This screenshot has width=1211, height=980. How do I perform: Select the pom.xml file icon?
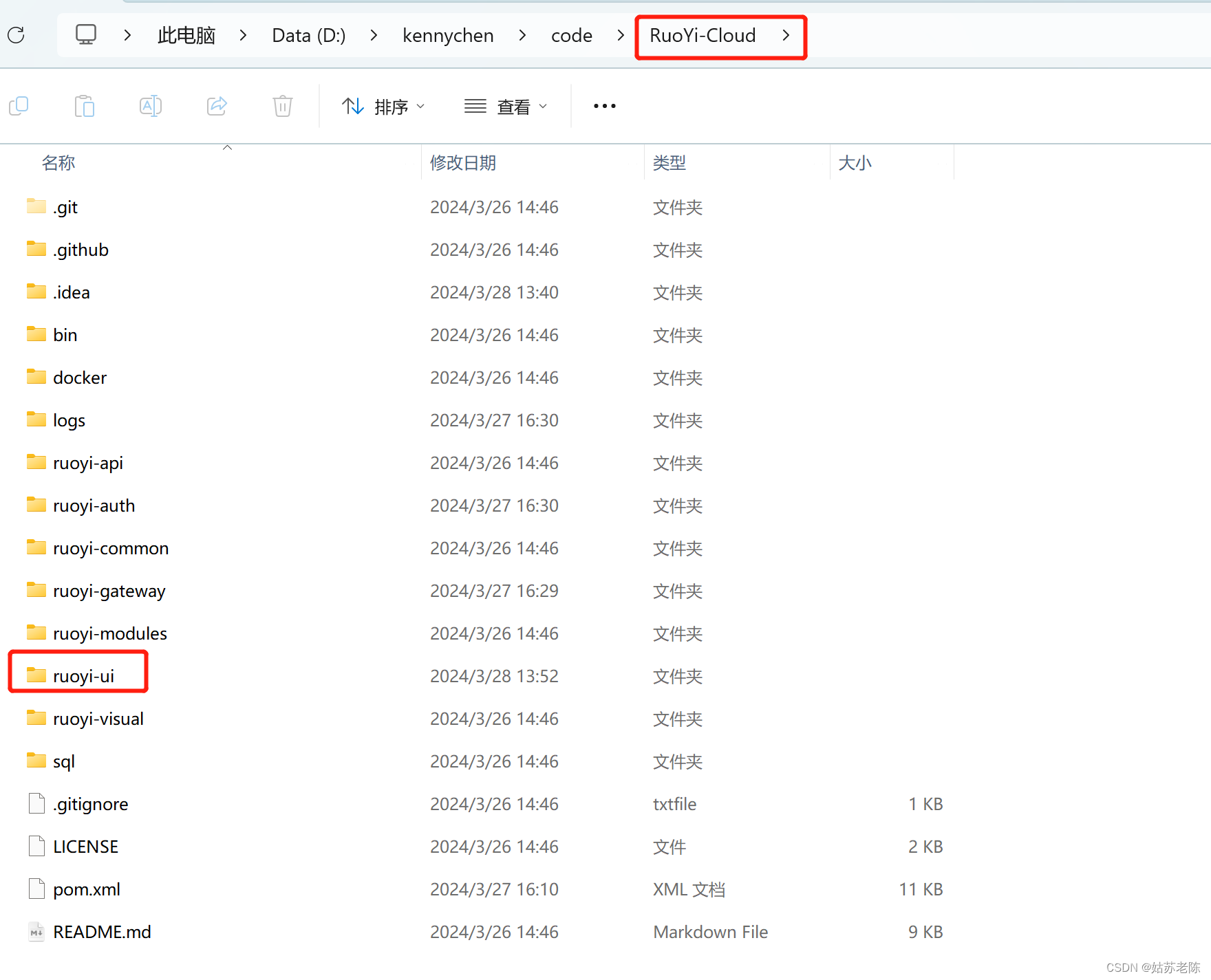[36, 889]
